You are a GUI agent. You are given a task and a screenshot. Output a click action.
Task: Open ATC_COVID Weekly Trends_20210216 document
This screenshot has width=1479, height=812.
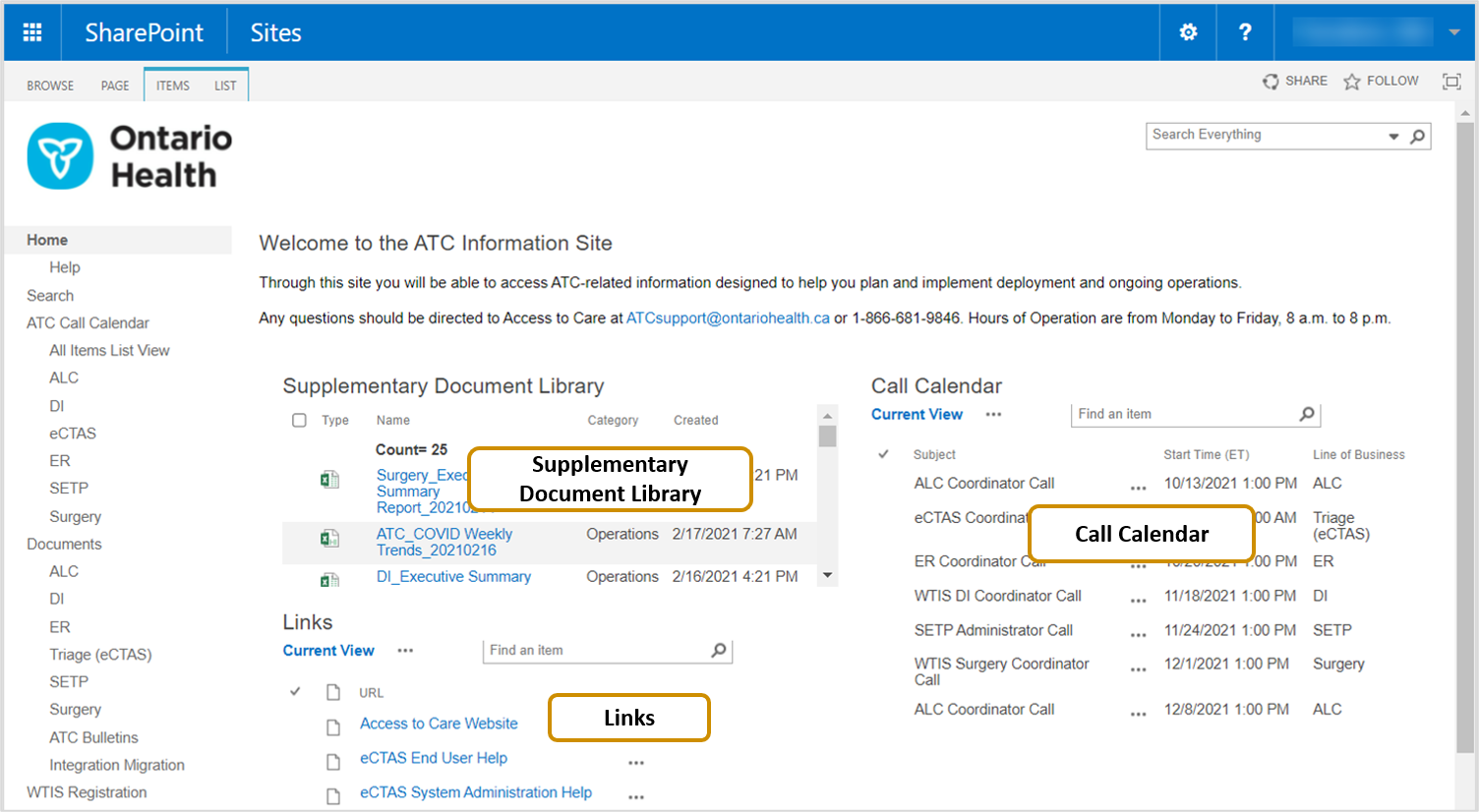444,542
